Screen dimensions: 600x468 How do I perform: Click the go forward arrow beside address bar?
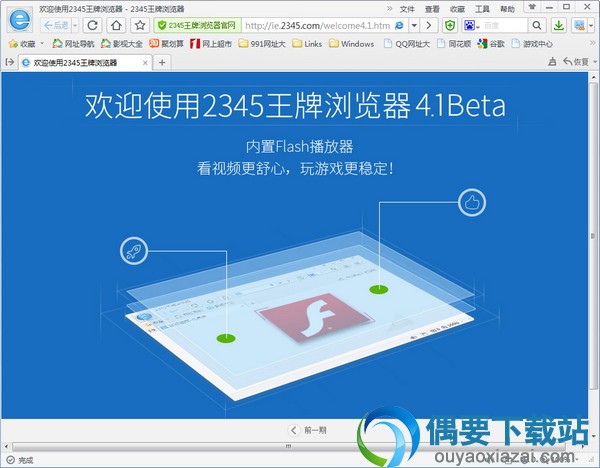click(429, 26)
